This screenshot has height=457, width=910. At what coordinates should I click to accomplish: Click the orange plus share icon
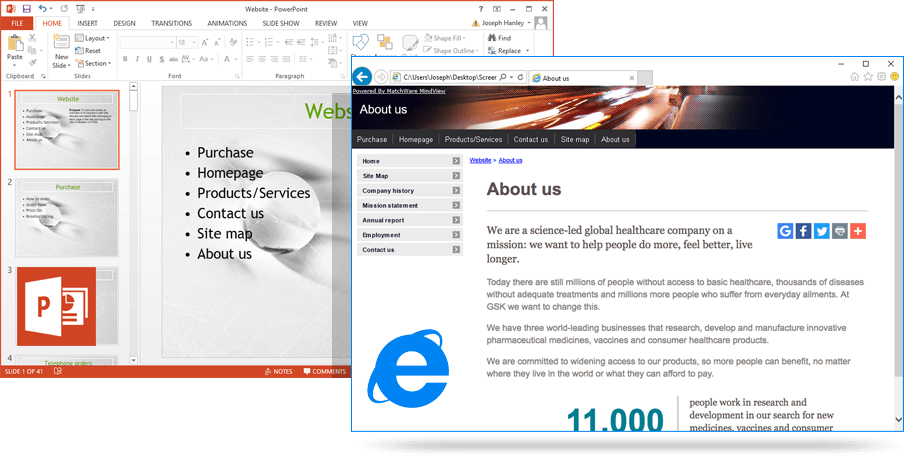click(x=858, y=231)
